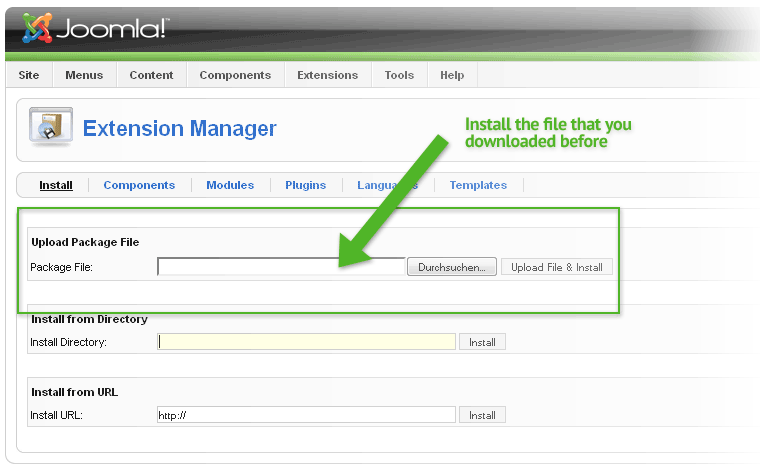This screenshot has width=760, height=472.
Task: Open the Tools menu
Action: [399, 75]
